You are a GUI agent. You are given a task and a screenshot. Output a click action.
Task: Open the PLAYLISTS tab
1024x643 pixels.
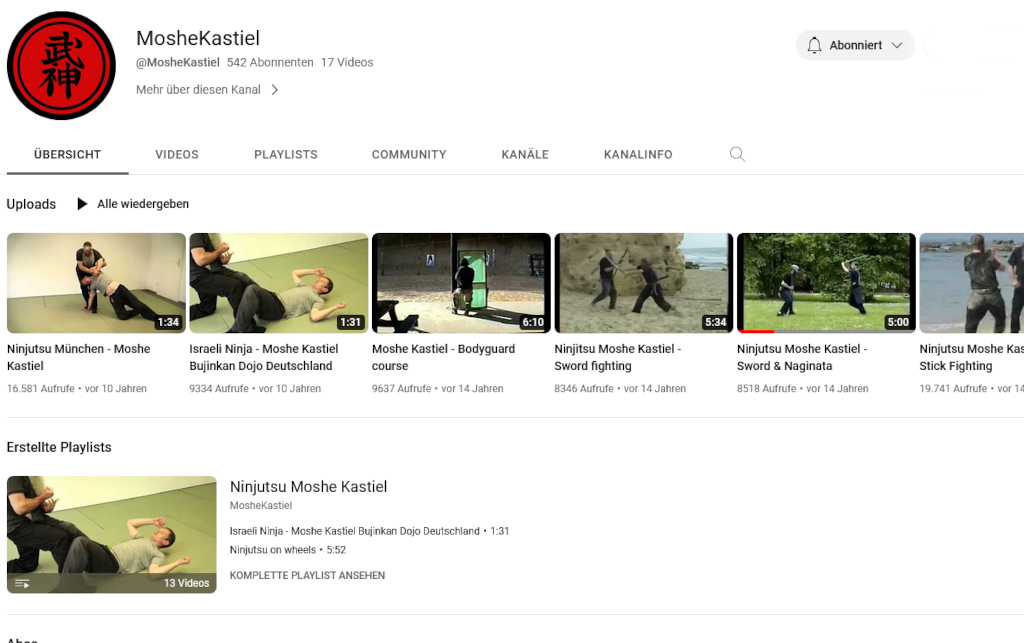pyautogui.click(x=286, y=155)
